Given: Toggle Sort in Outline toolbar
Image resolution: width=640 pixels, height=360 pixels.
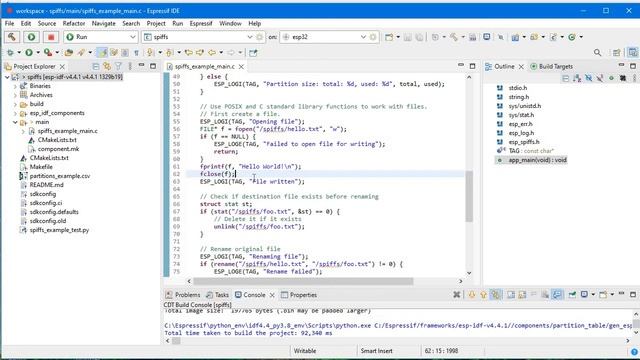Looking at the screenshot, I should pos(577,78).
